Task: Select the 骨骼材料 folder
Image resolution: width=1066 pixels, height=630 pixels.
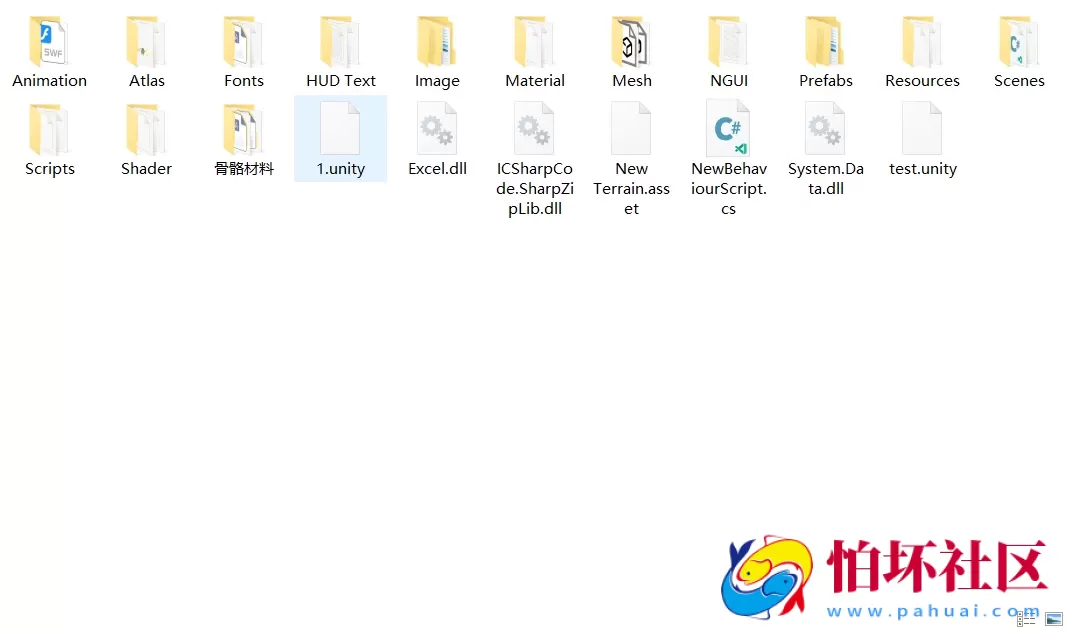Action: coord(243,132)
